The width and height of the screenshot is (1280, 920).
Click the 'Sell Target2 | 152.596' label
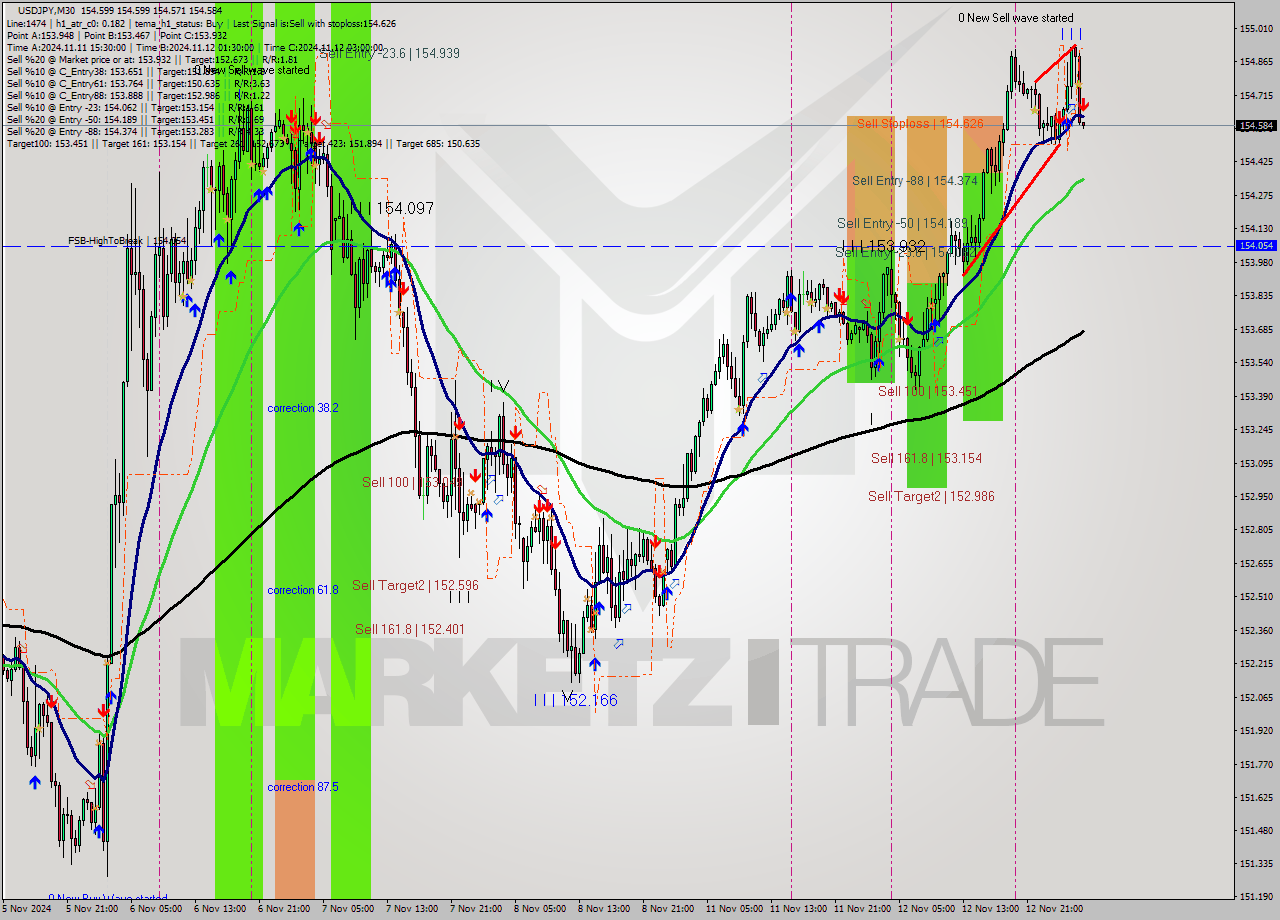point(415,585)
